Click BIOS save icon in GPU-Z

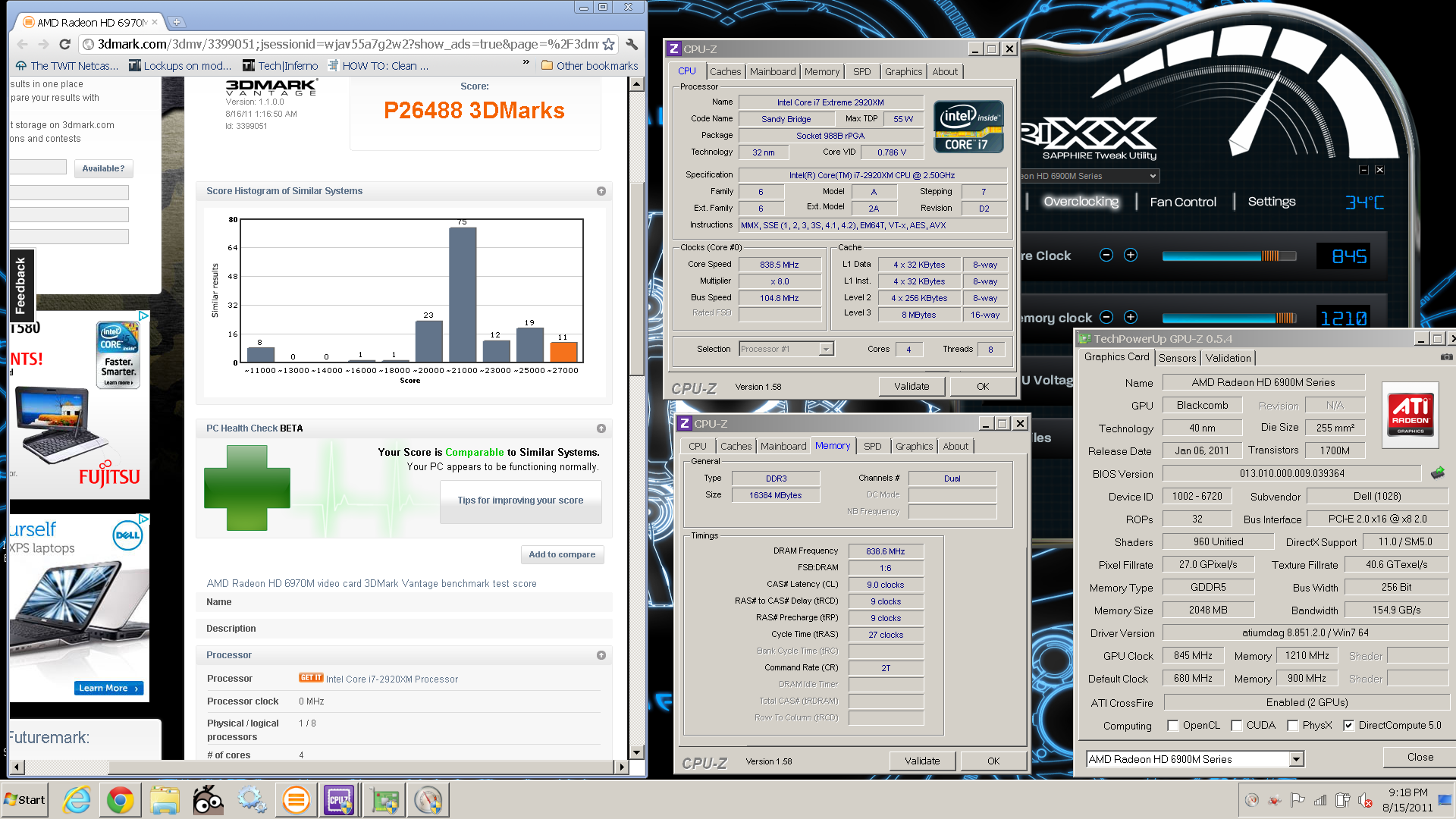pyautogui.click(x=1437, y=473)
